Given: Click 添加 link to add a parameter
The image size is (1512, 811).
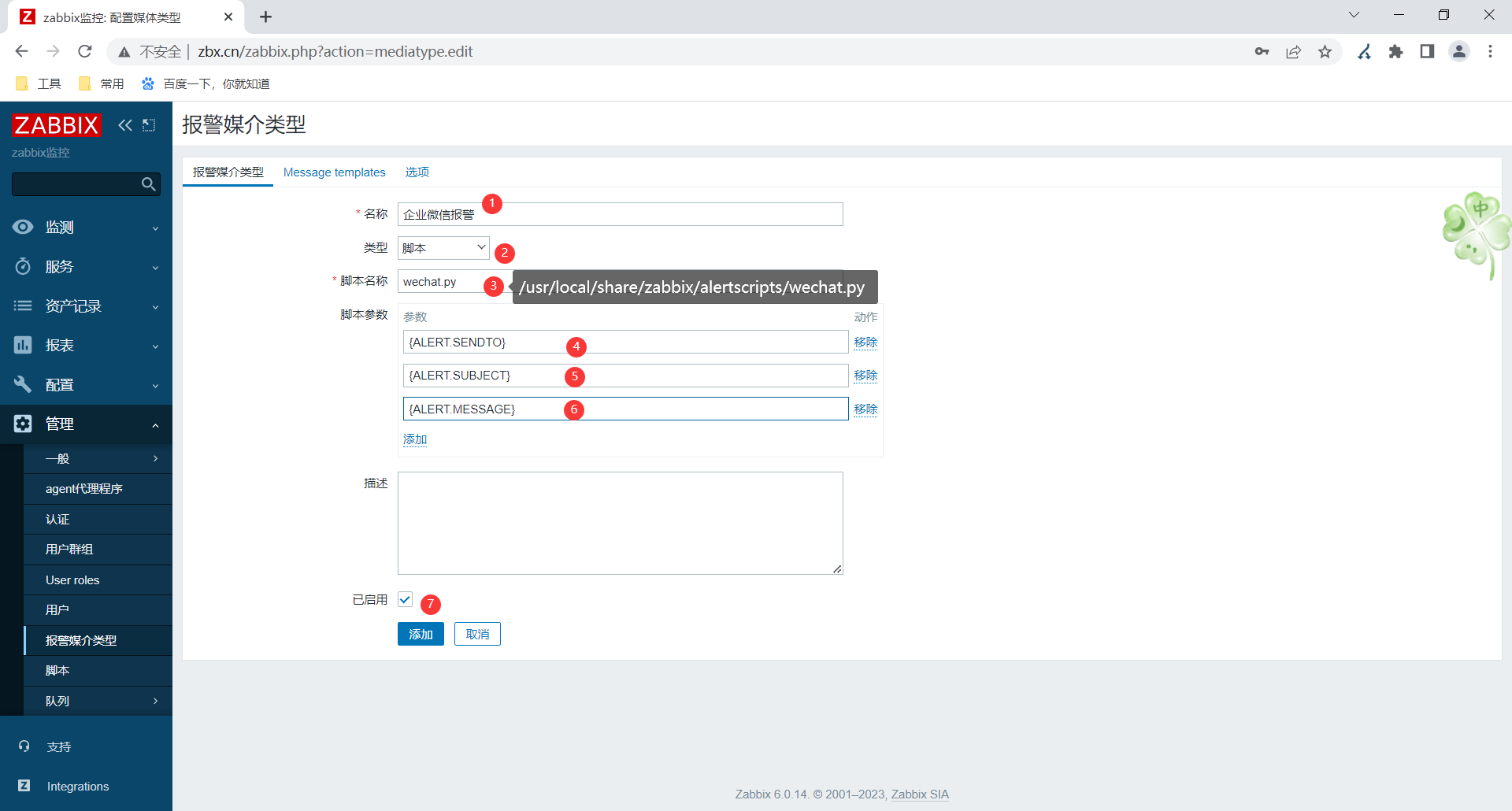Looking at the screenshot, I should pyautogui.click(x=415, y=439).
